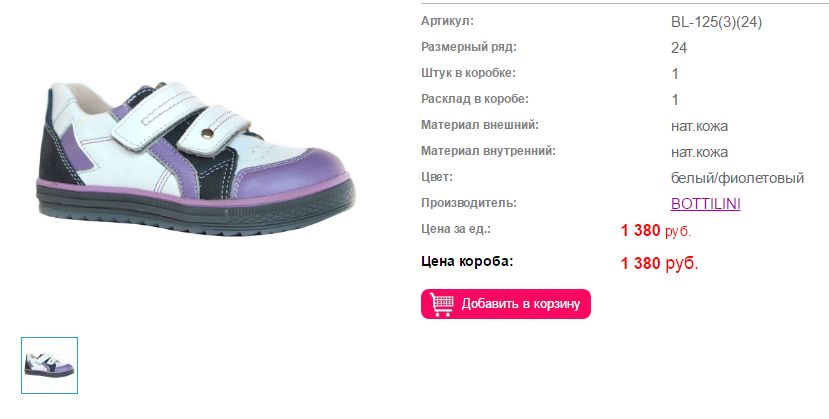The image size is (829, 419).
Task: Click size value 24 in Размерный ряд row
Action: (x=679, y=48)
